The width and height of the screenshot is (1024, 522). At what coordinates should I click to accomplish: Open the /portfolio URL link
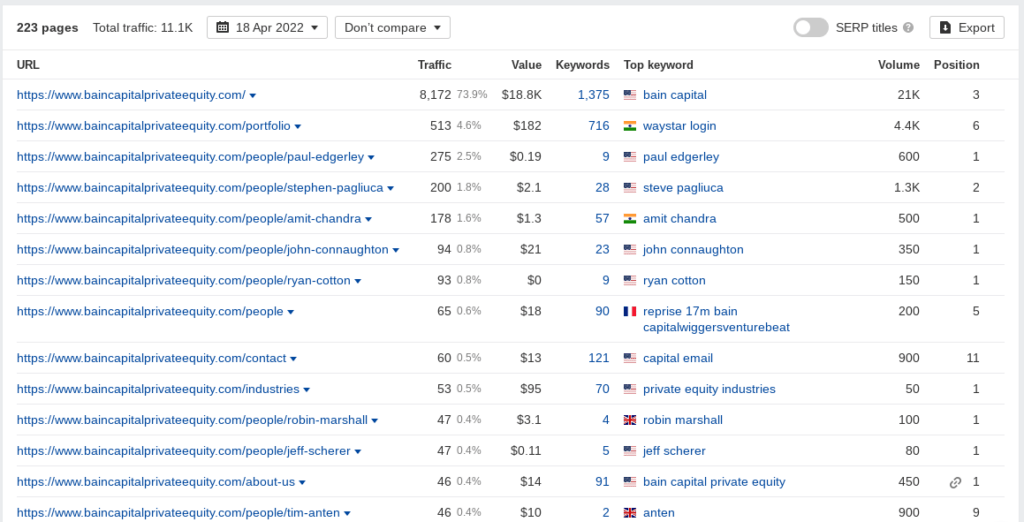pos(153,125)
